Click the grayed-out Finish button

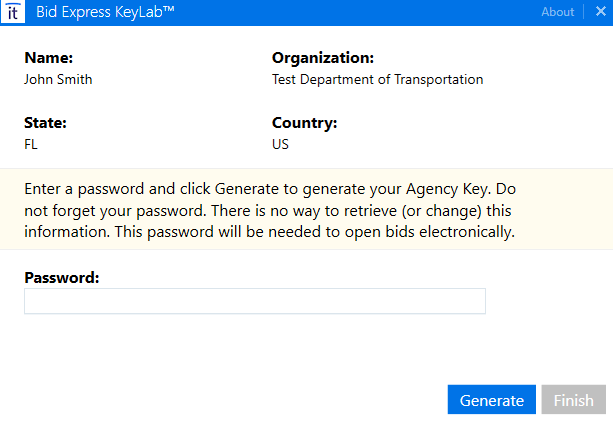(573, 400)
